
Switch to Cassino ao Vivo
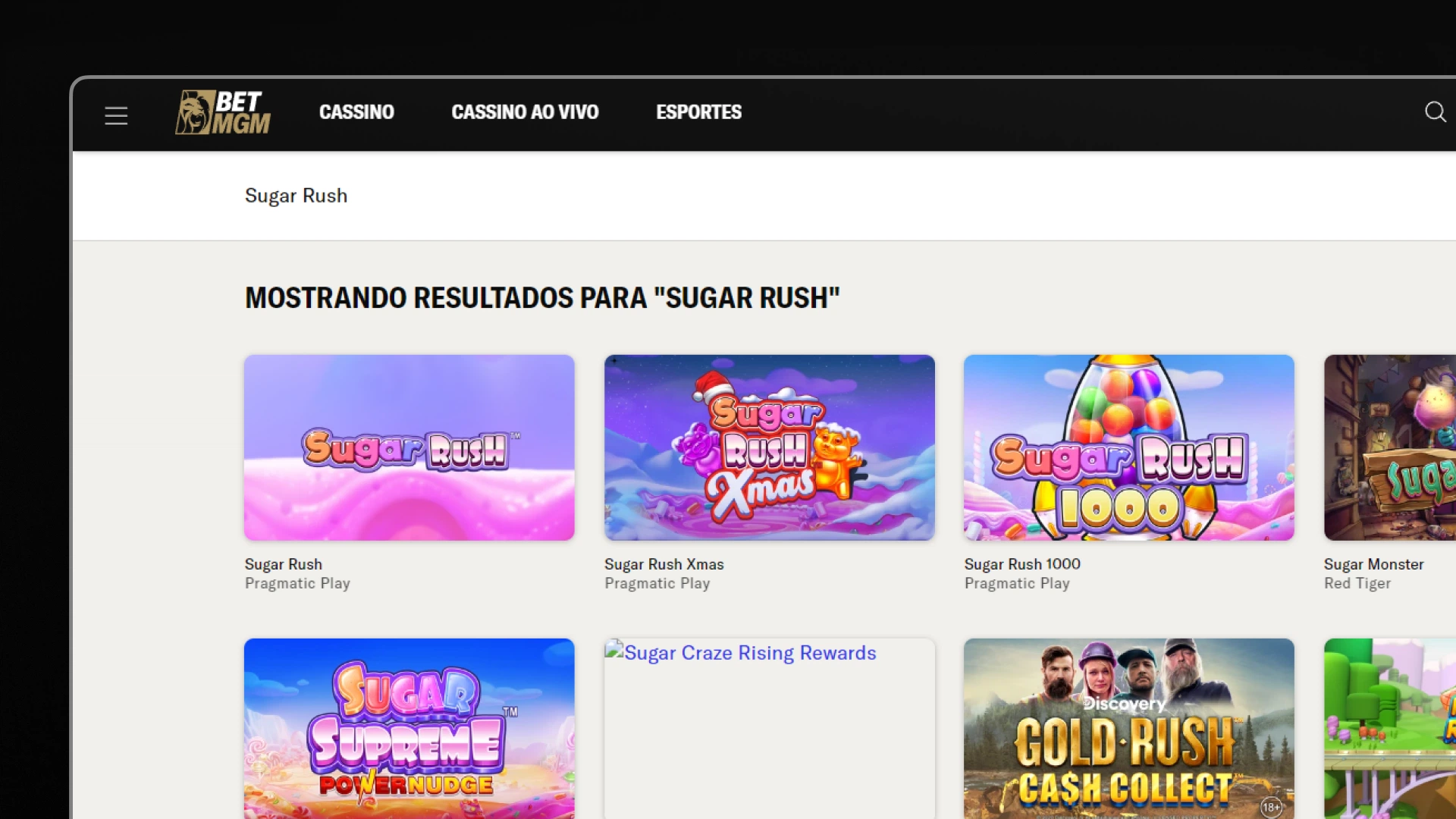pyautogui.click(x=525, y=112)
